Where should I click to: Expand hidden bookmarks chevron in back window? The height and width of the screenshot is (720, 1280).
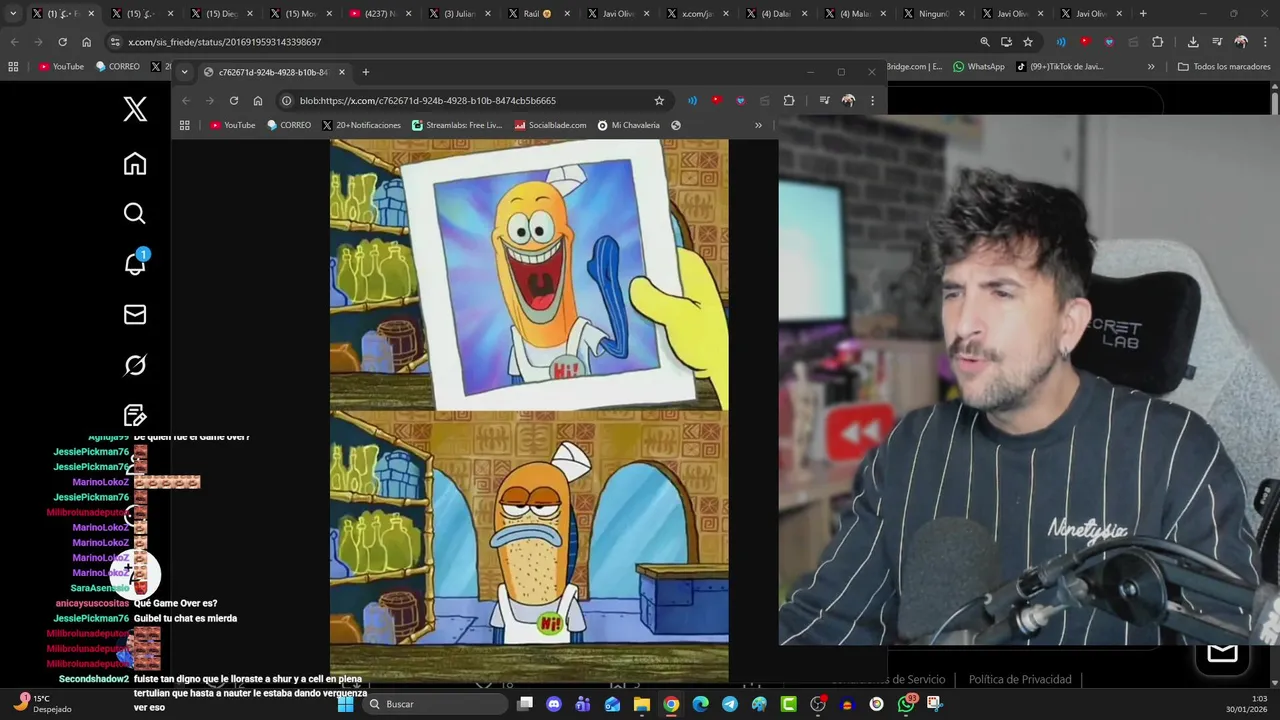pos(1151,67)
